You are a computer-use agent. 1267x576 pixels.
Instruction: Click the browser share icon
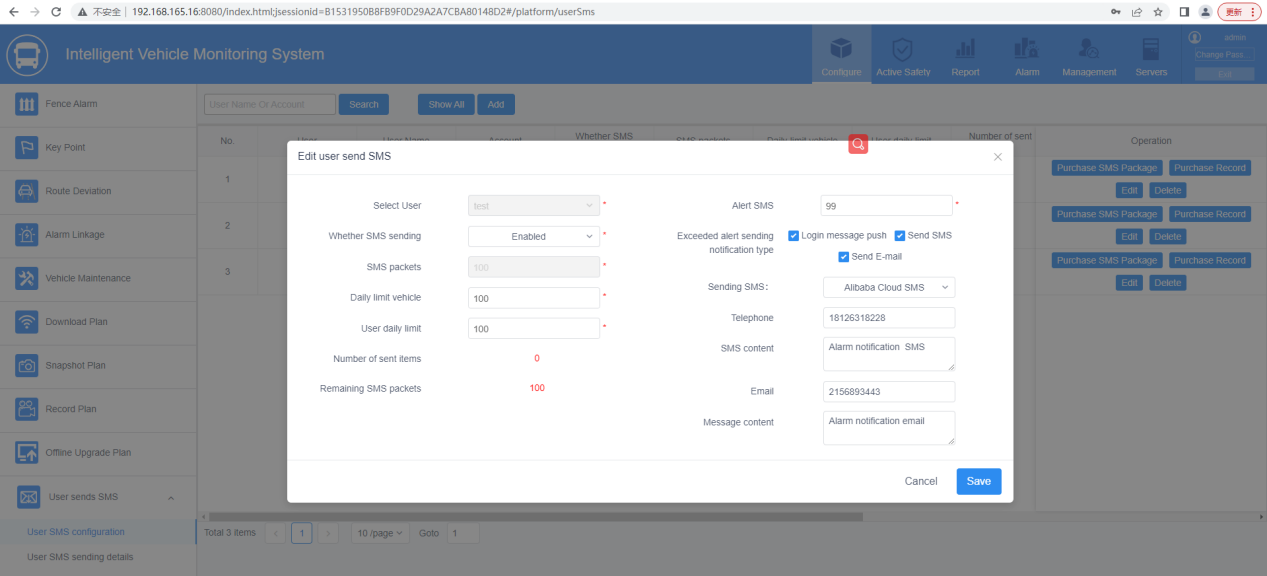[x=1137, y=11]
